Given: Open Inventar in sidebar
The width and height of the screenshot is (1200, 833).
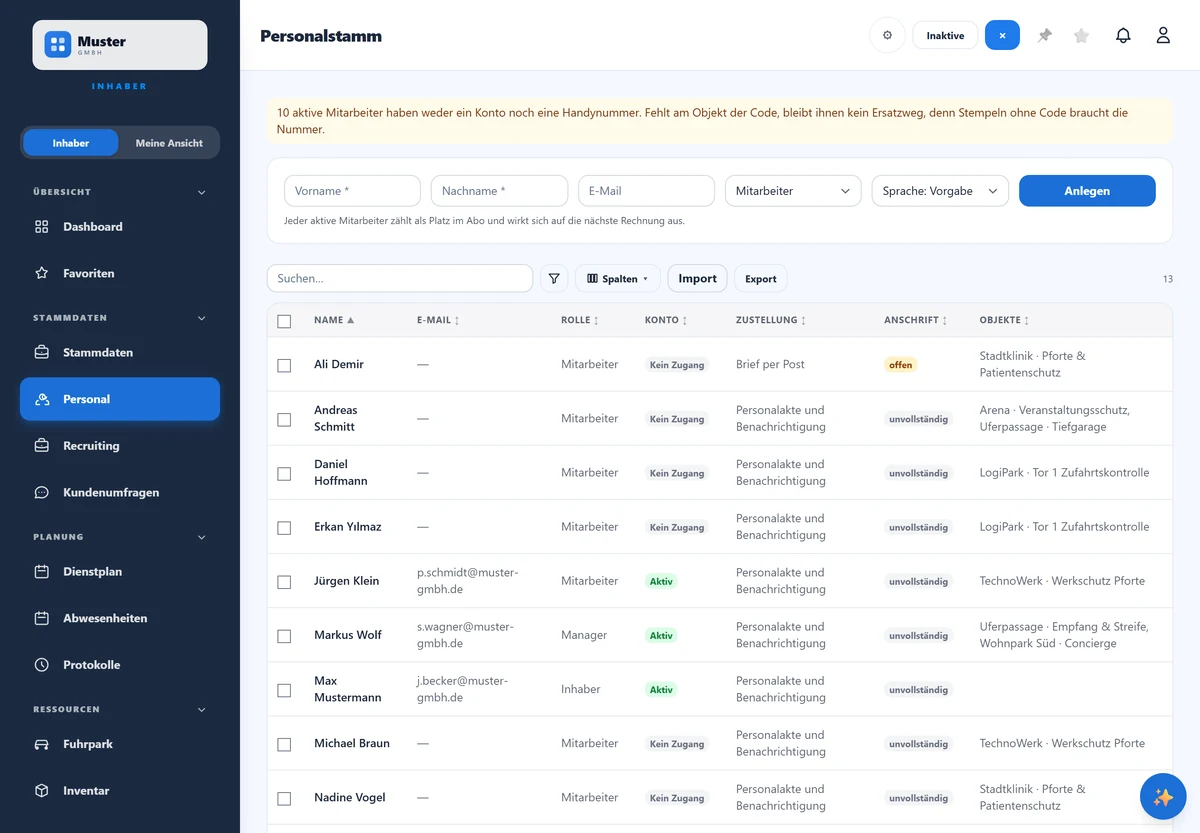Looking at the screenshot, I should (x=120, y=791).
